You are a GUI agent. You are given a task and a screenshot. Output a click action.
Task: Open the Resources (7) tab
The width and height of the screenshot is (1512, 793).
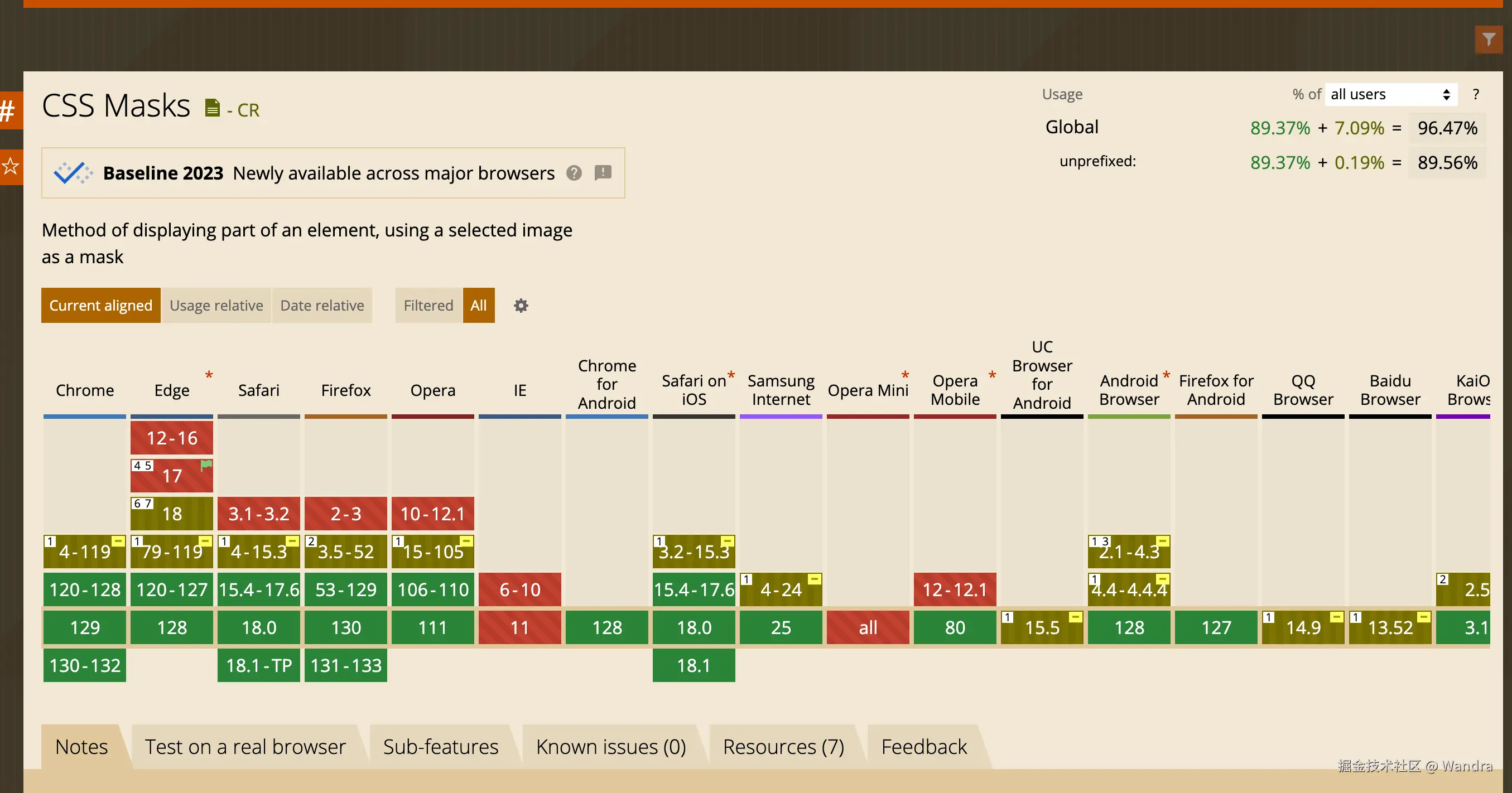click(x=783, y=747)
